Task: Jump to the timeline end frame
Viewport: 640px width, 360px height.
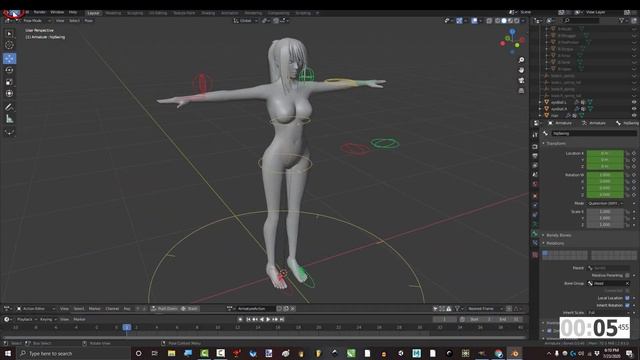Action: (282, 319)
